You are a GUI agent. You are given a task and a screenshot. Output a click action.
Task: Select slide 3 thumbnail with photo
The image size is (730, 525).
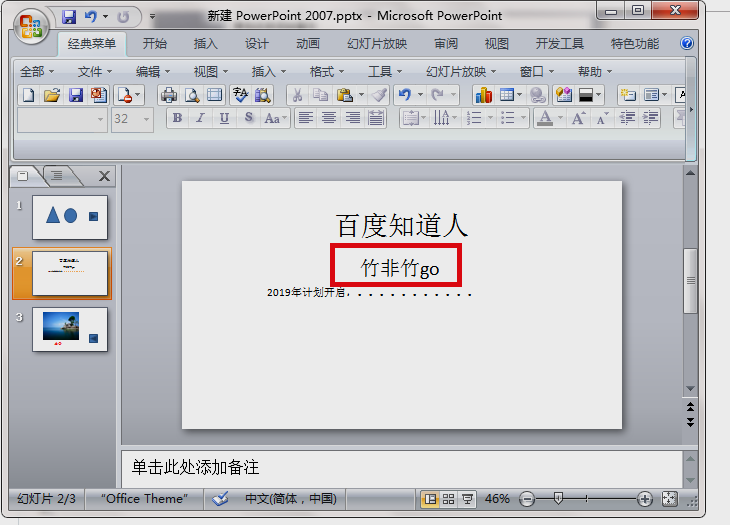[x=70, y=330]
